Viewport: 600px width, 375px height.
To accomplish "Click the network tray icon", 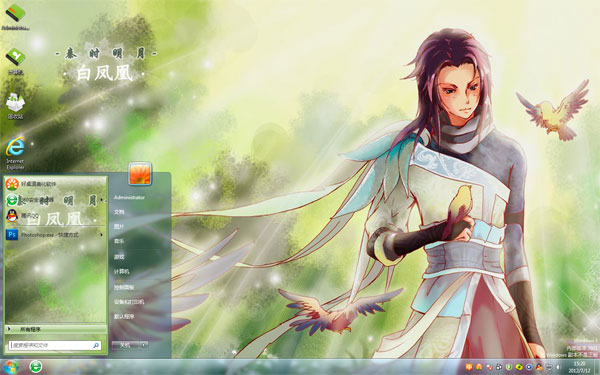I will click(x=549, y=367).
